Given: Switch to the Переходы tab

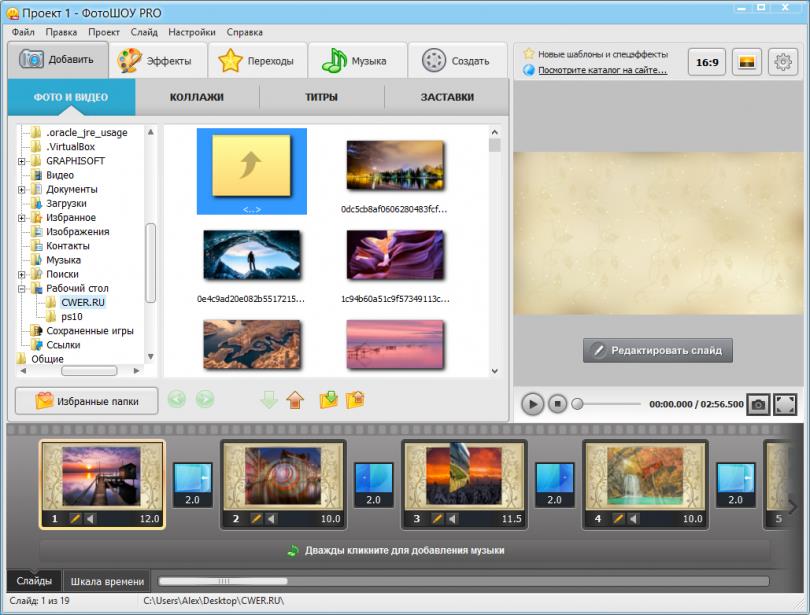Looking at the screenshot, I should [x=256, y=61].
